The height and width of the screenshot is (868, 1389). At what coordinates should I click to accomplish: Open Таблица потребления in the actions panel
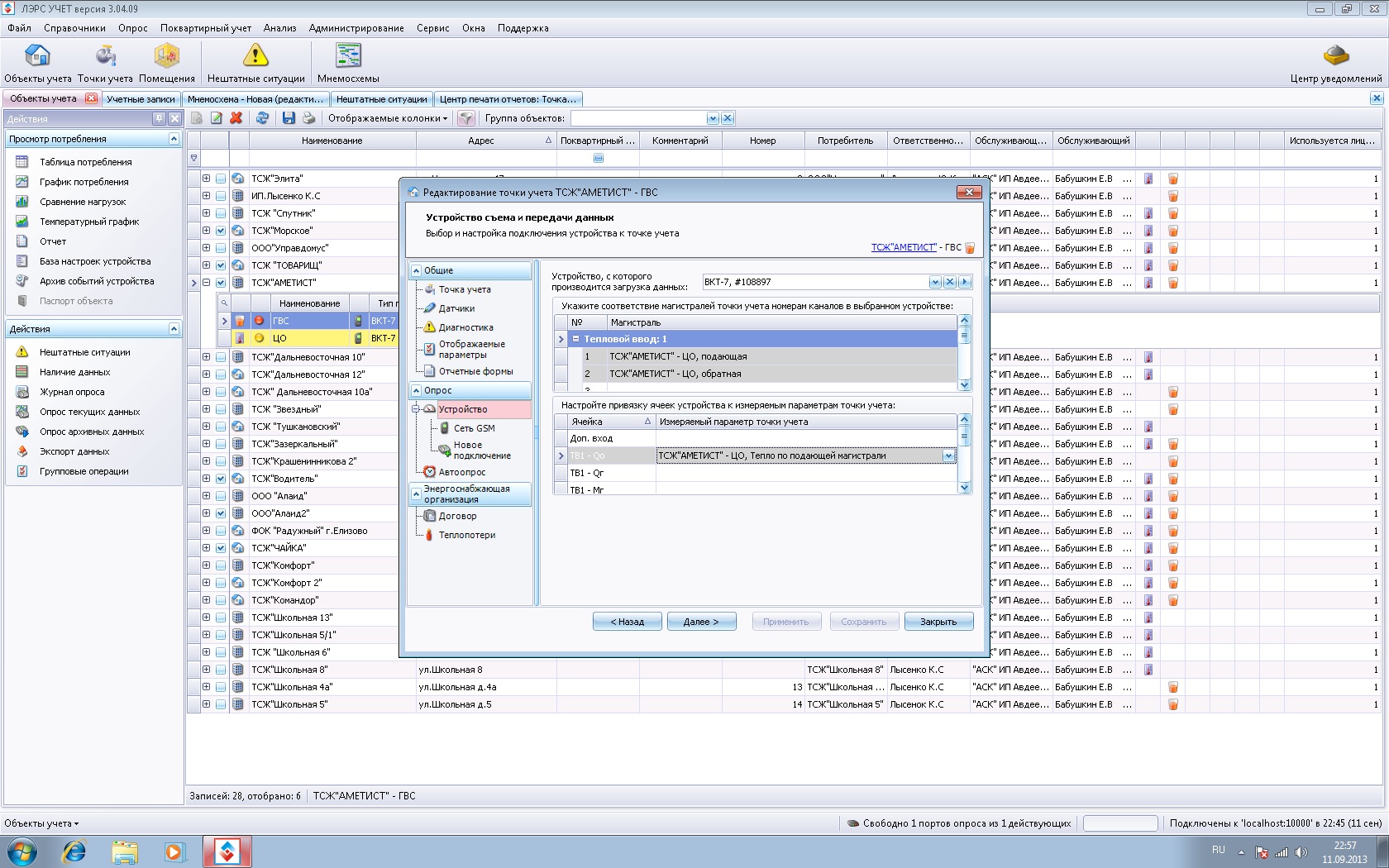point(85,162)
